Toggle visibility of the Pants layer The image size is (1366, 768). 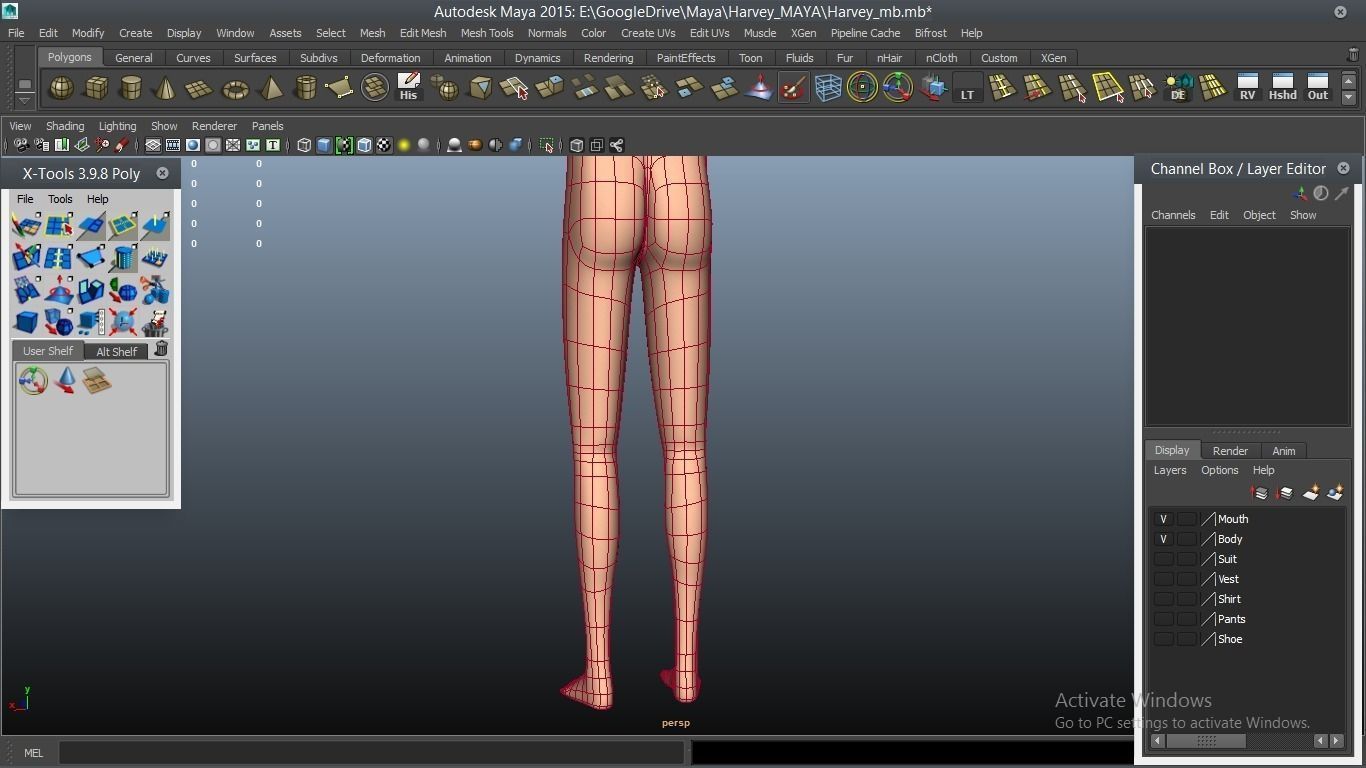click(1163, 619)
